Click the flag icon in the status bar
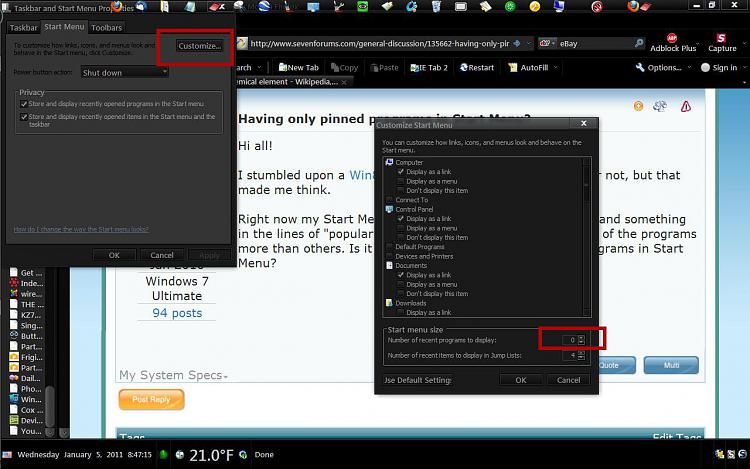This screenshot has width=750, height=469. [x=7, y=455]
